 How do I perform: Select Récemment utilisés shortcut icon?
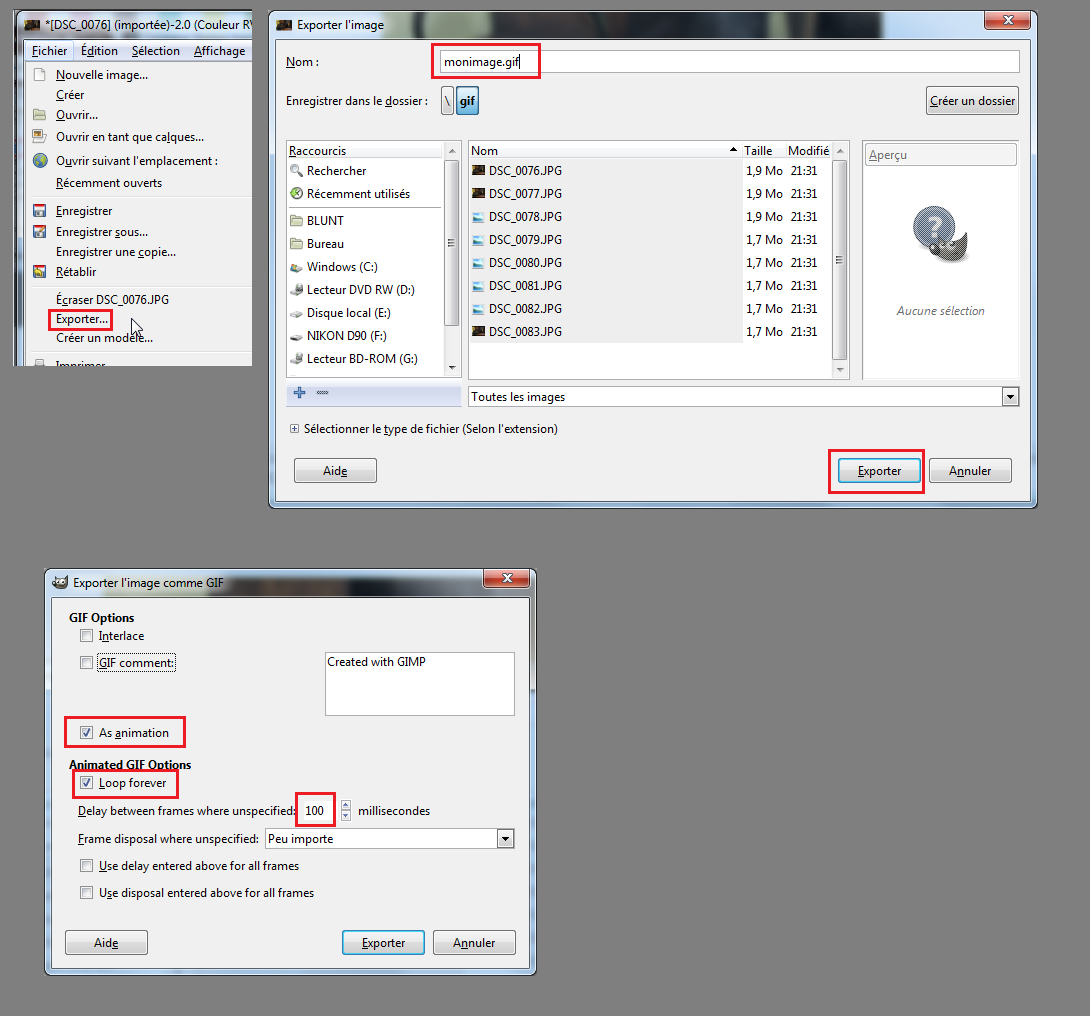[x=296, y=193]
